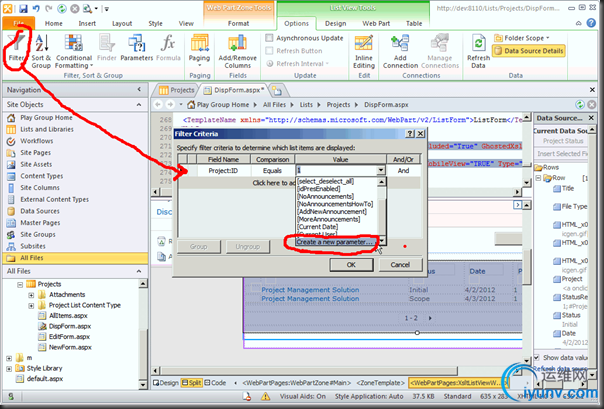Image resolution: width=604 pixels, height=409 pixels.
Task: Select AllItems.aspx in file tree
Action: click(x=68, y=316)
